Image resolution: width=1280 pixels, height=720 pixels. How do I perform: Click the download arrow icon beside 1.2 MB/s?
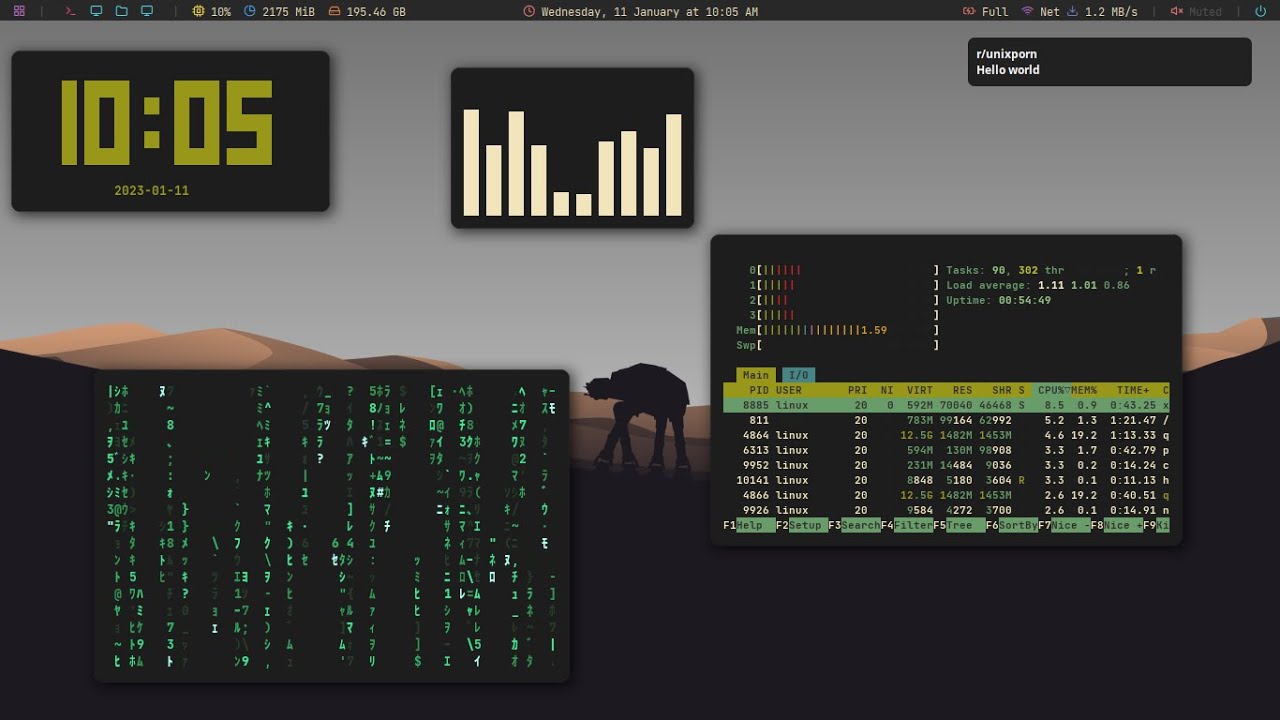tap(1073, 12)
